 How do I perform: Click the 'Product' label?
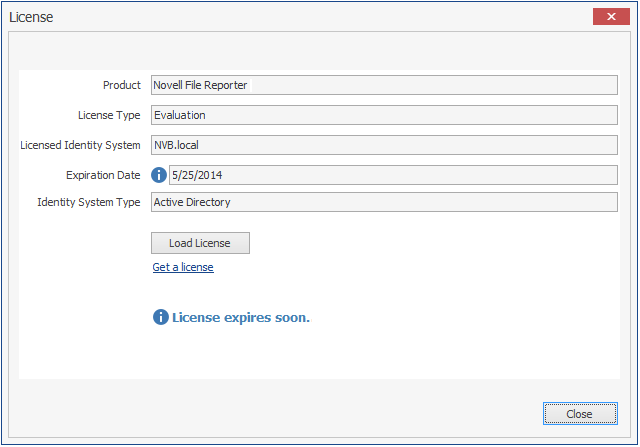(x=122, y=86)
